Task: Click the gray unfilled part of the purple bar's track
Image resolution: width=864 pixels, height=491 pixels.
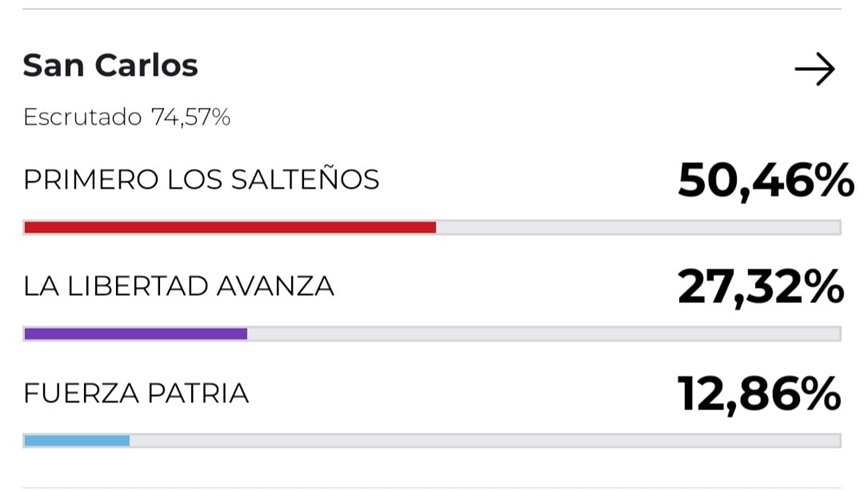Action: point(543,334)
